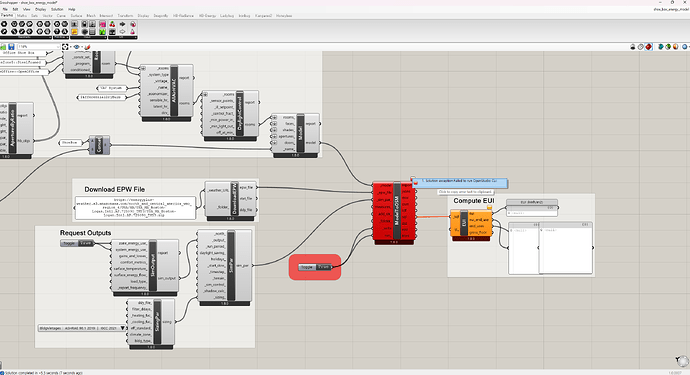Flip the boolean toggle in red highlighted group

click(x=315, y=267)
